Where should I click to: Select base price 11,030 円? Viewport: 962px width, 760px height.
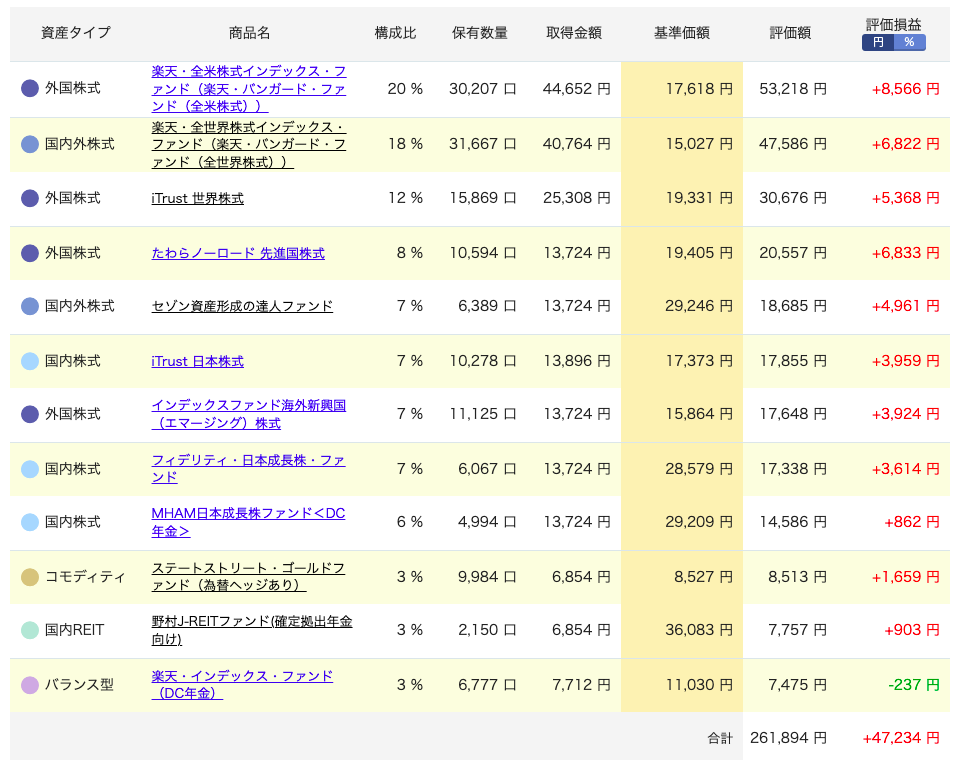(699, 685)
